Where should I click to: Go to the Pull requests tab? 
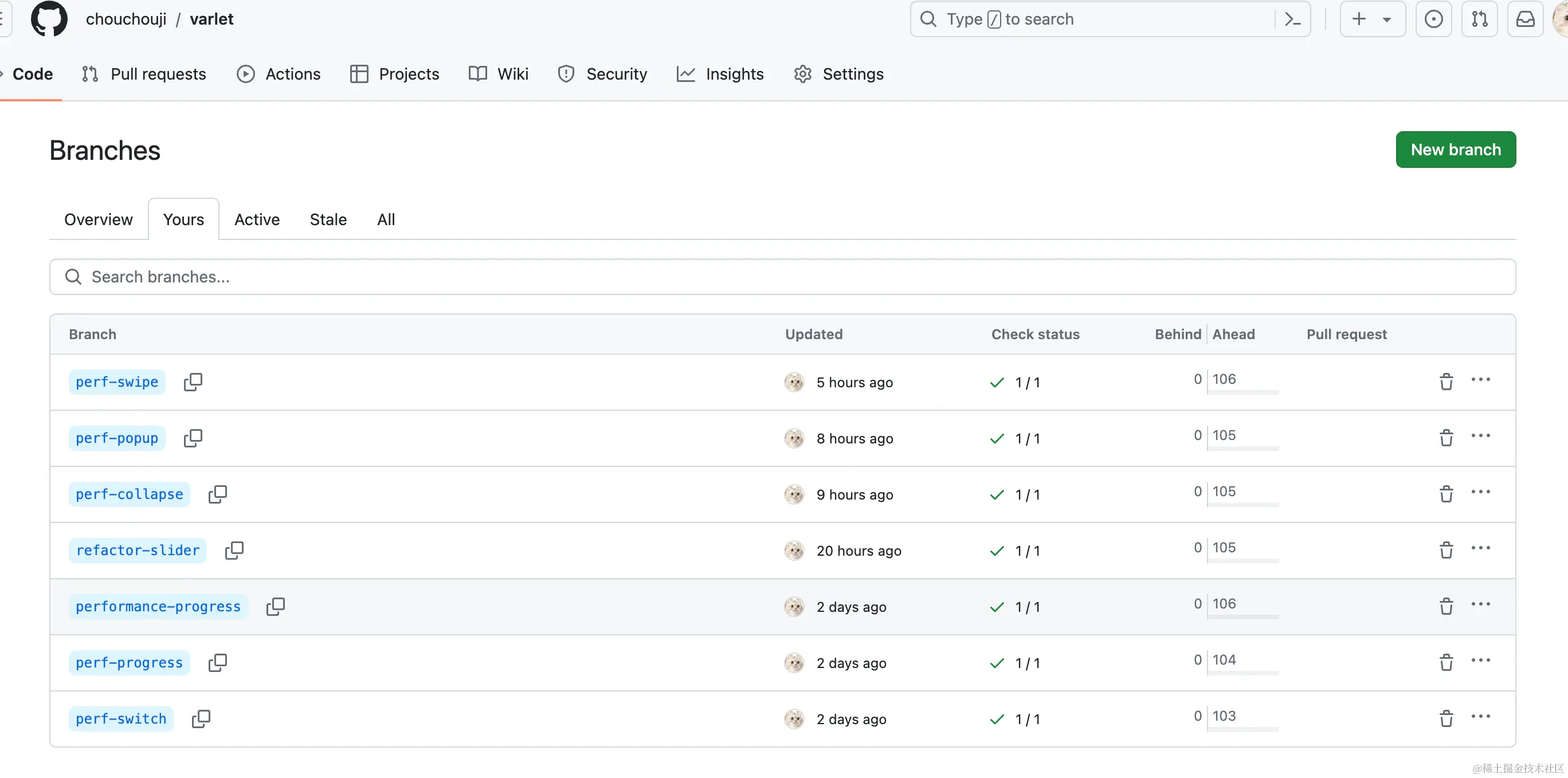[x=144, y=74]
